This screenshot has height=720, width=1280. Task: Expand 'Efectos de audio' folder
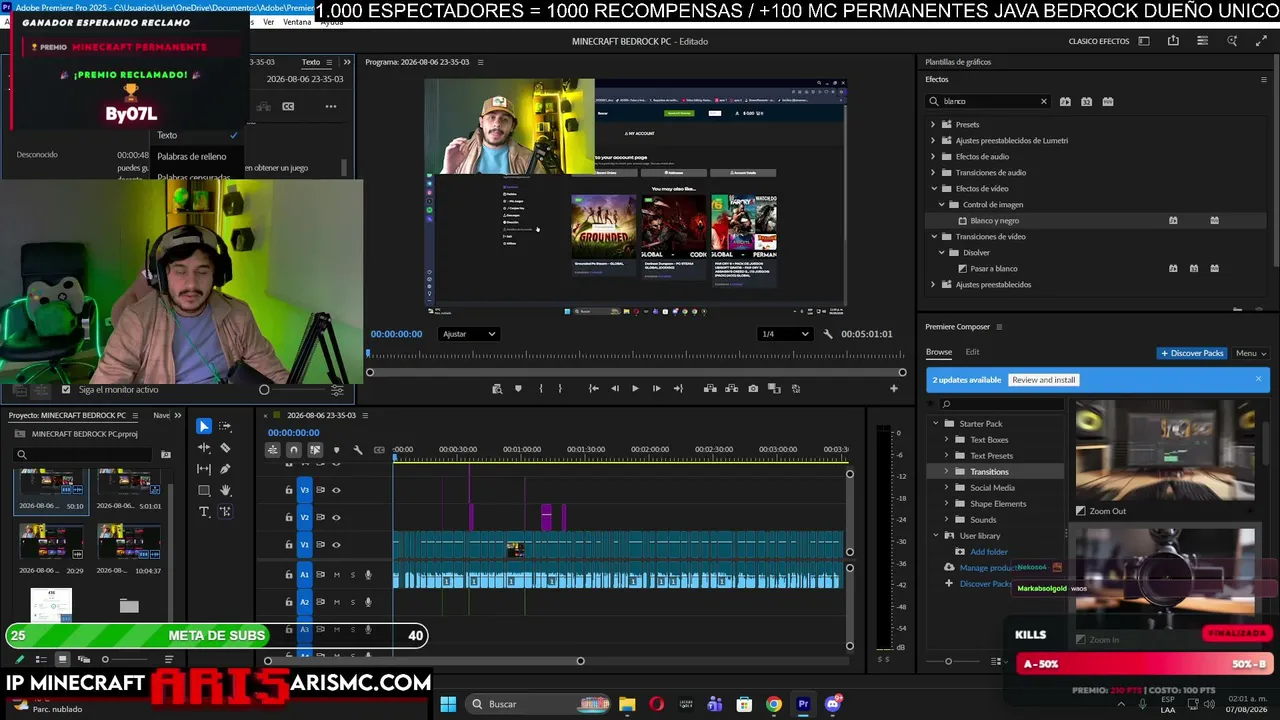pyautogui.click(x=933, y=157)
